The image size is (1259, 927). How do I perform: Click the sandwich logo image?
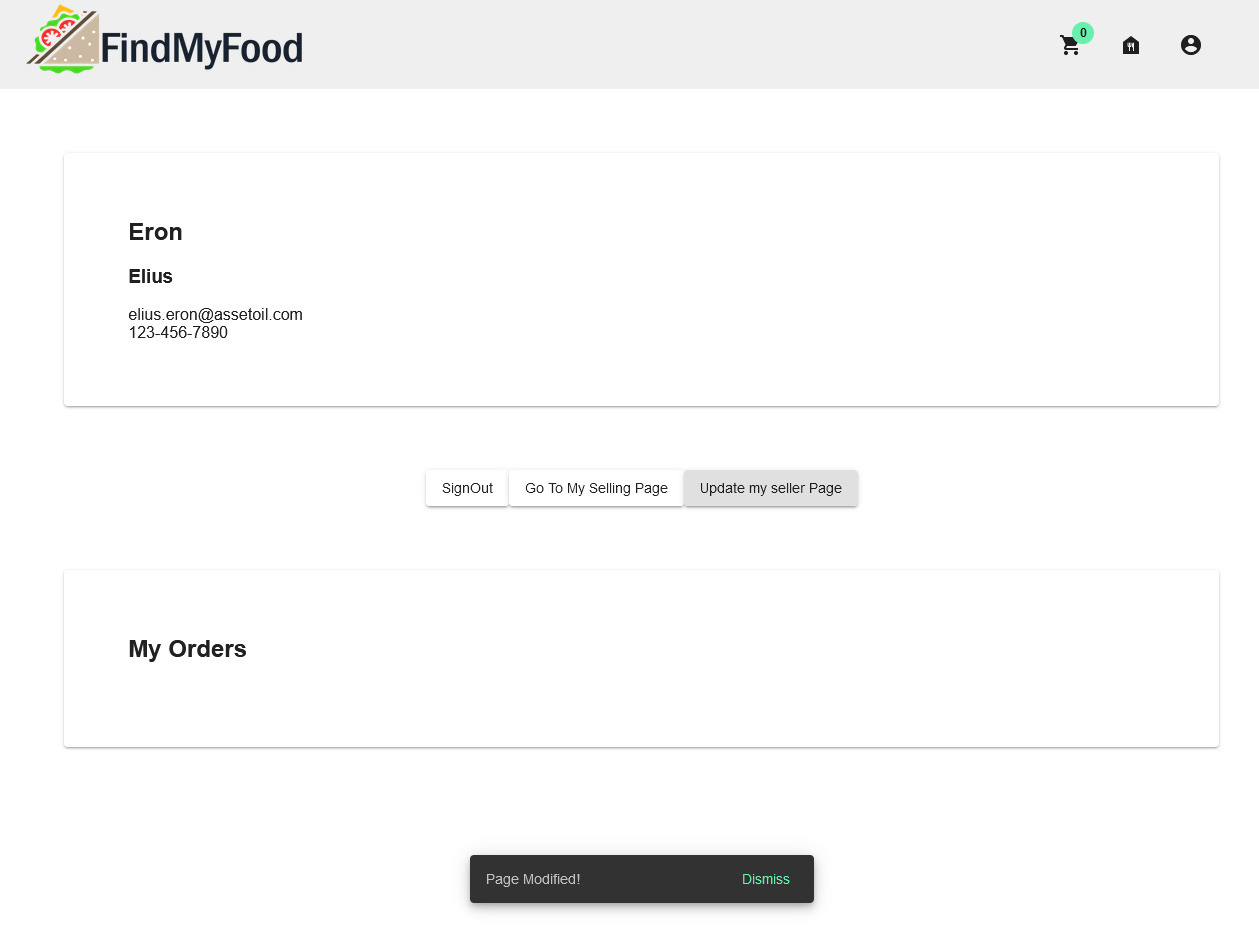(x=63, y=39)
